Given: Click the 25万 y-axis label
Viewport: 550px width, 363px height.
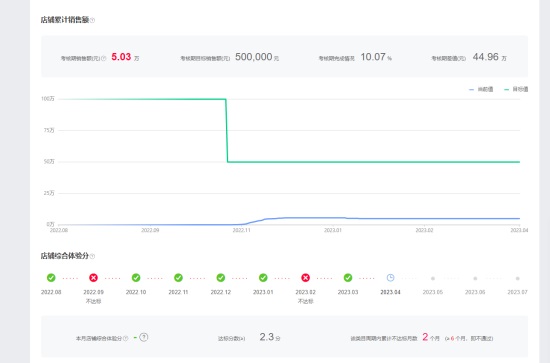Looking at the screenshot, I should (x=49, y=193).
